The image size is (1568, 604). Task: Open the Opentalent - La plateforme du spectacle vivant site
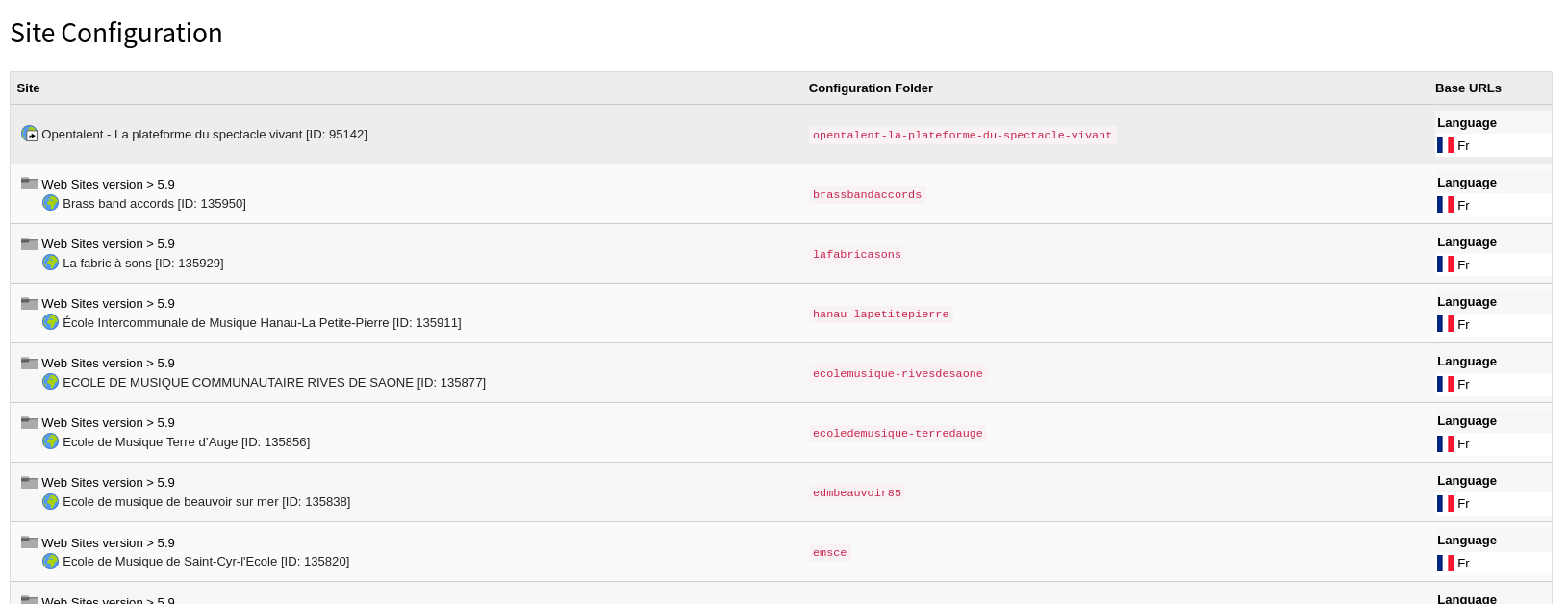[204, 135]
